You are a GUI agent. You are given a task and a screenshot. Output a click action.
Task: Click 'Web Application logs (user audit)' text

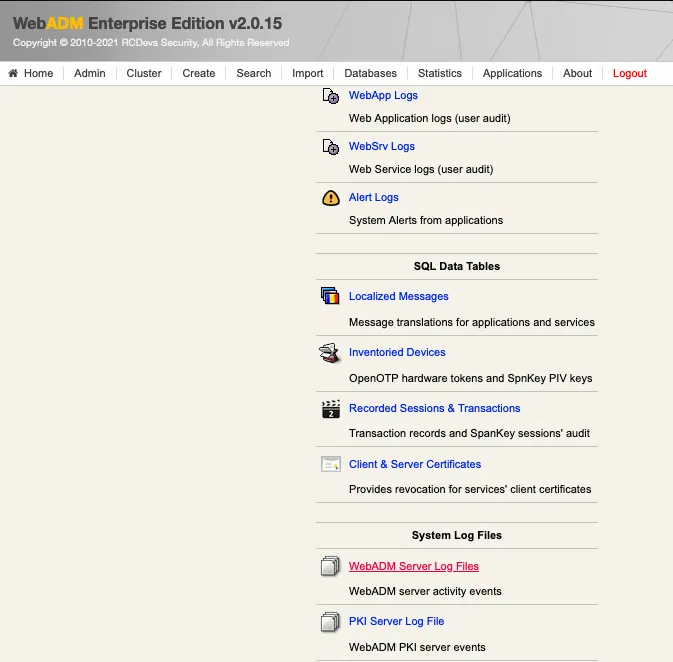tap(430, 118)
